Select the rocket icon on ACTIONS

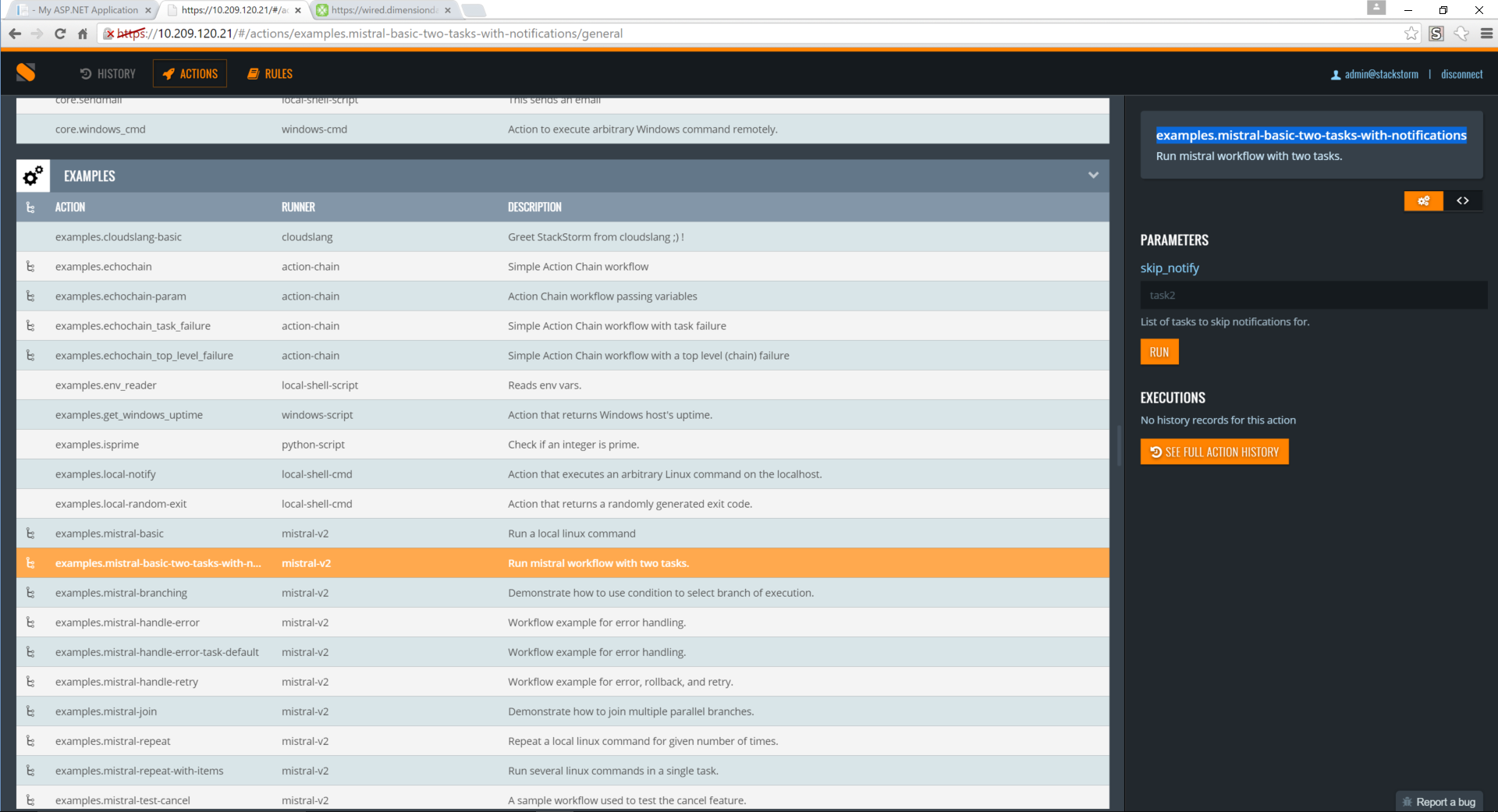[169, 73]
